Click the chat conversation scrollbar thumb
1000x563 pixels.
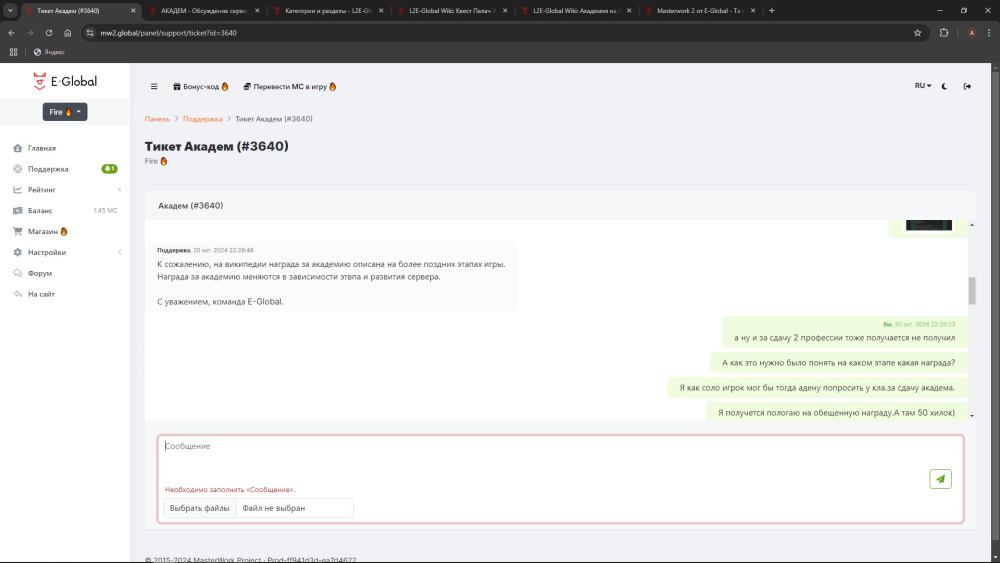tap(971, 291)
